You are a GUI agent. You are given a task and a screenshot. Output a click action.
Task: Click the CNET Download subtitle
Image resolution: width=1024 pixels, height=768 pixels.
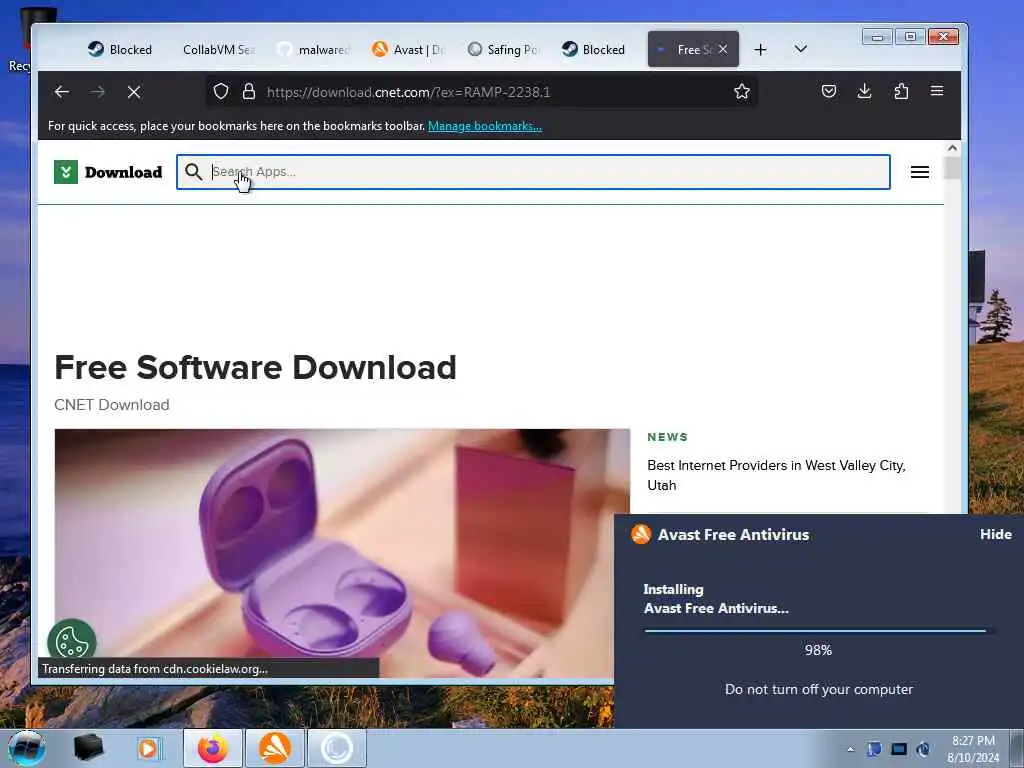pos(112,405)
